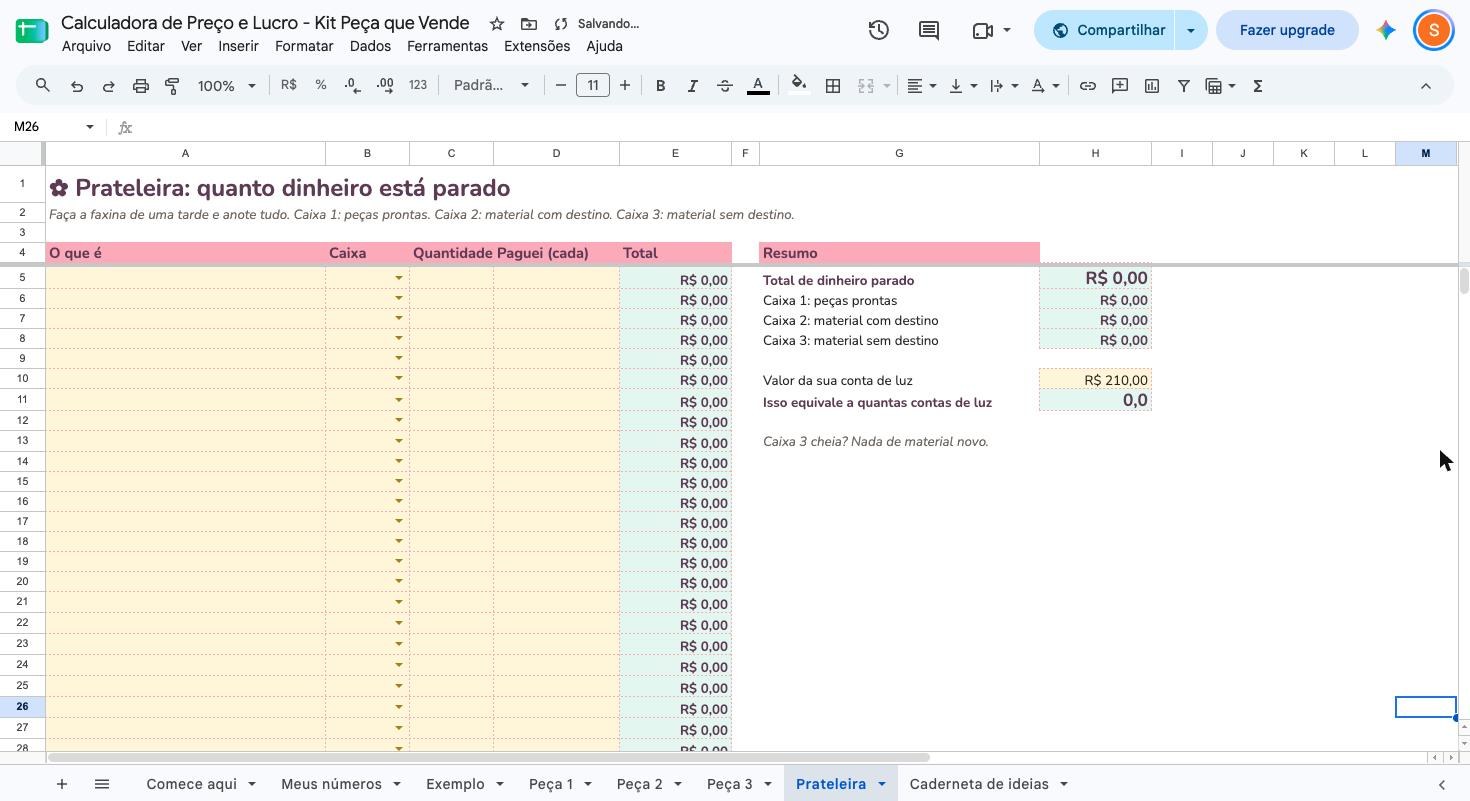Collapse the toolbar with chevron
1470x801 pixels.
pos(1426,86)
